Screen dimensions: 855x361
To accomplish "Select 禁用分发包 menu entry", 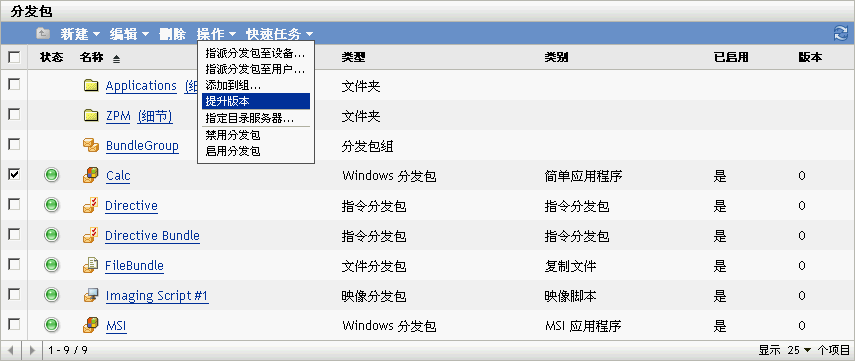I will (256, 135).
